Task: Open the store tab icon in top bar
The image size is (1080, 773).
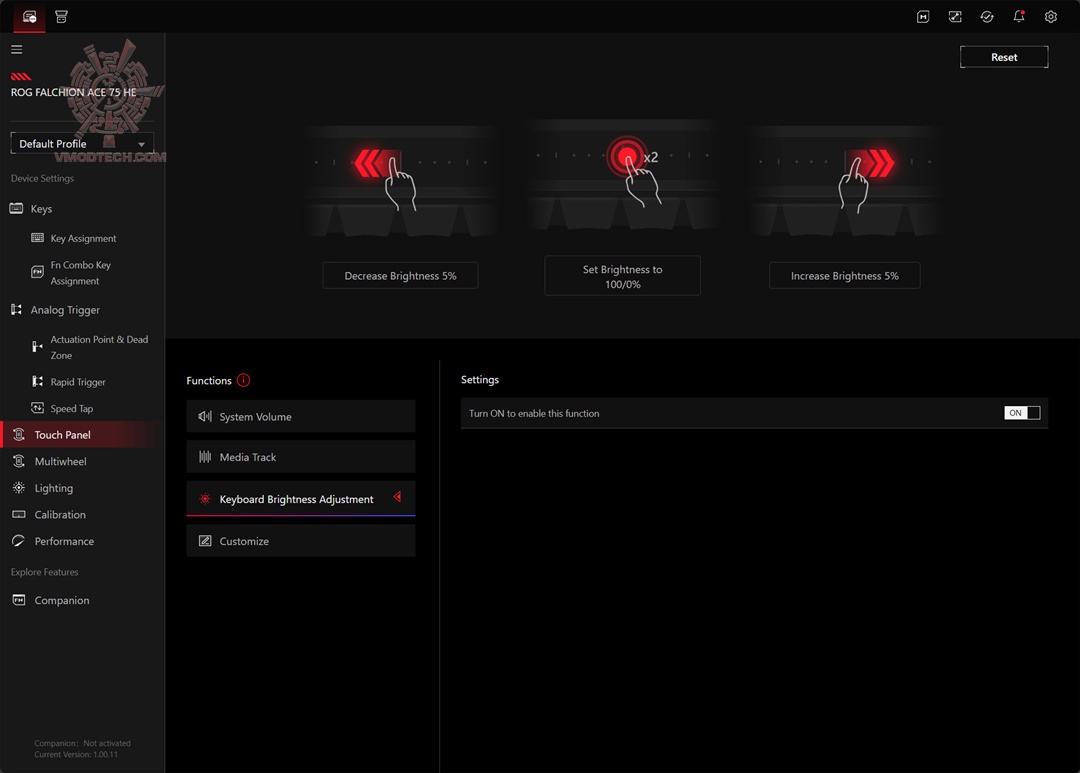Action: (61, 17)
